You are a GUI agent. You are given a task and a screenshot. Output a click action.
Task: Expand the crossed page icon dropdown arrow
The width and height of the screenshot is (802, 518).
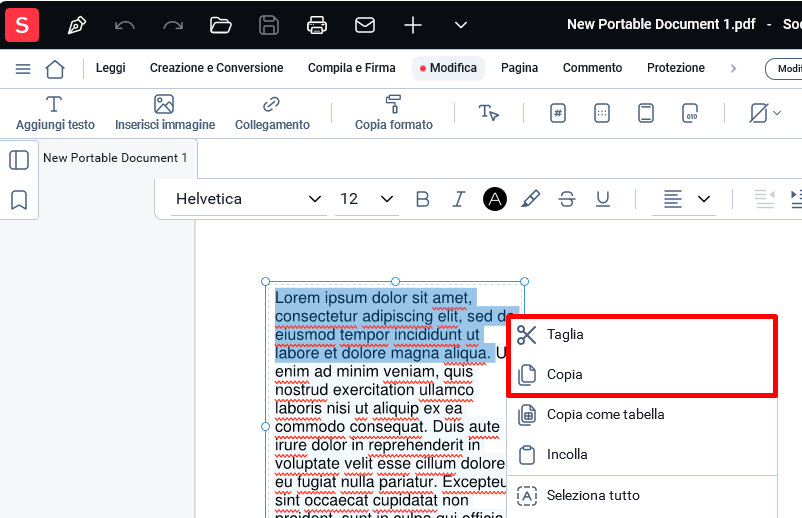pyautogui.click(x=777, y=113)
